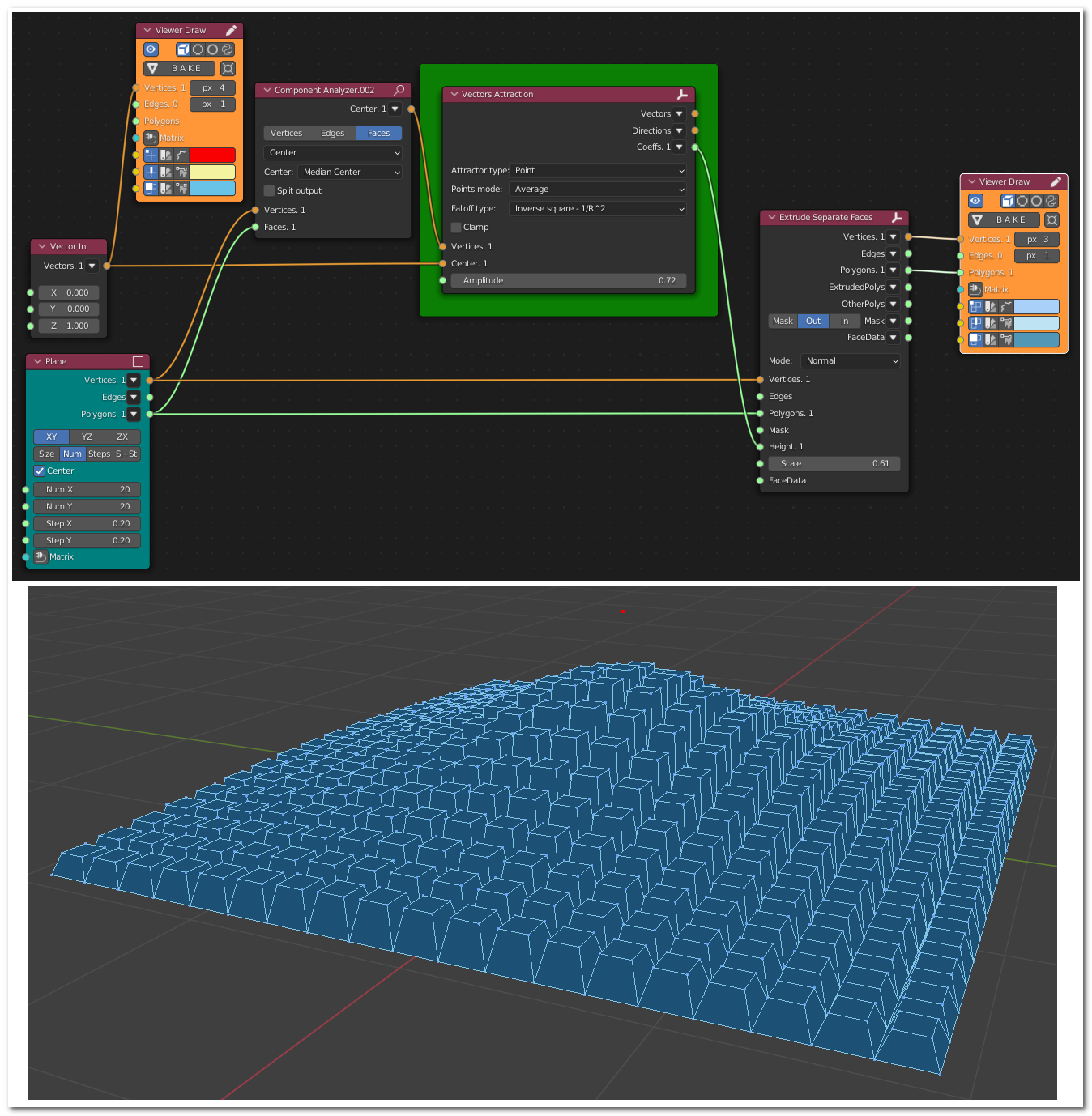This screenshot has width=1092, height=1116.
Task: Toggle eye visibility in right Viewer Draw node
Action: pyautogui.click(x=975, y=201)
